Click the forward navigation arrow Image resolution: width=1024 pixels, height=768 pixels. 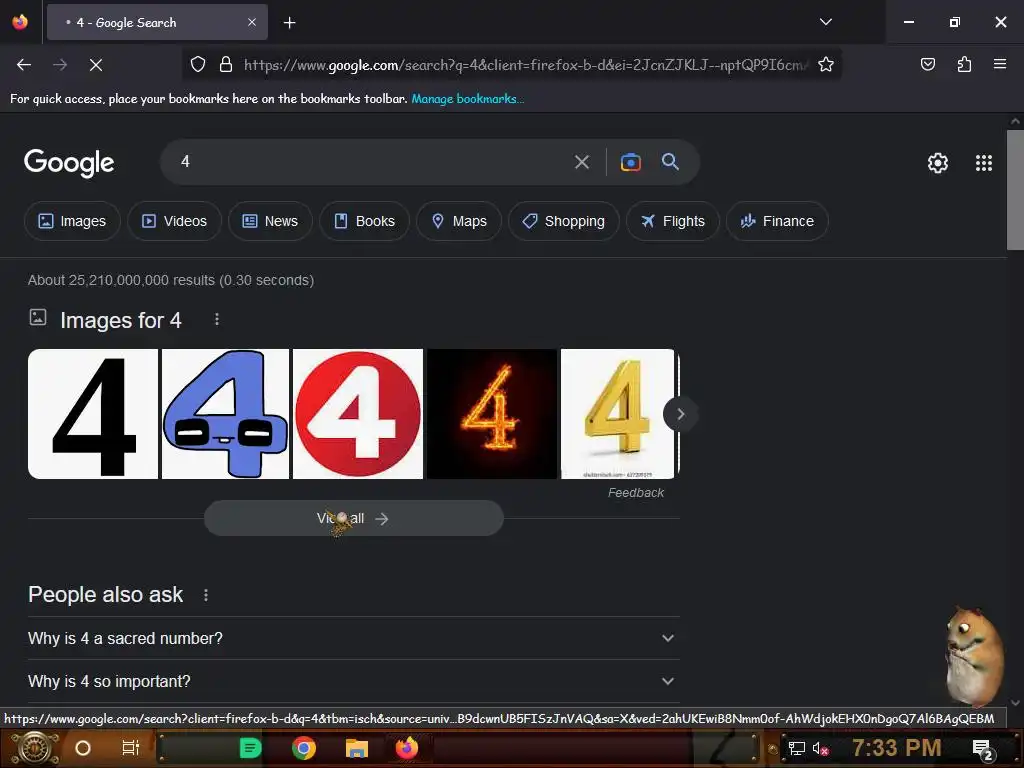coord(60,65)
